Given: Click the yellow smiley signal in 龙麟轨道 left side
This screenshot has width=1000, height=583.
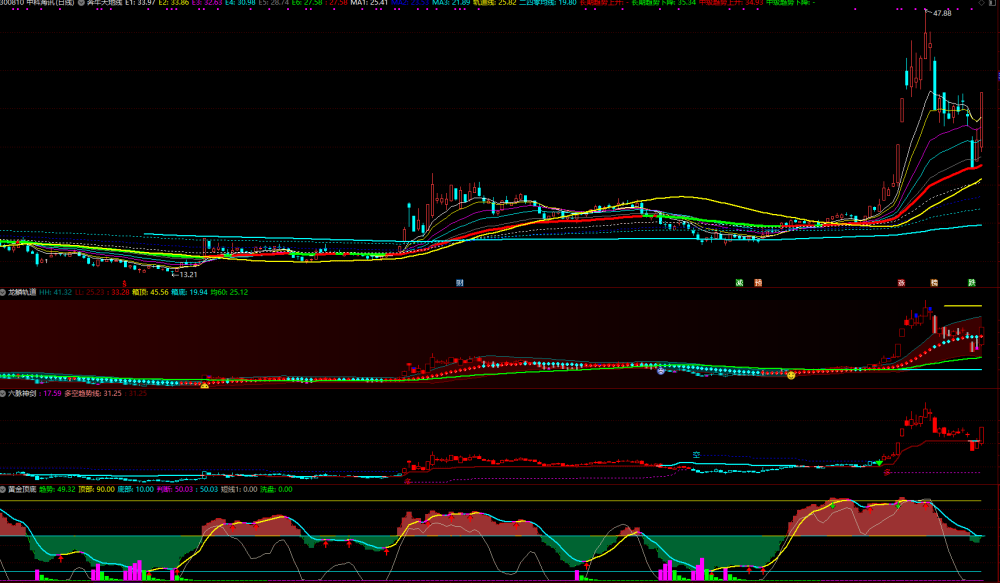Looking at the screenshot, I should [x=205, y=385].
